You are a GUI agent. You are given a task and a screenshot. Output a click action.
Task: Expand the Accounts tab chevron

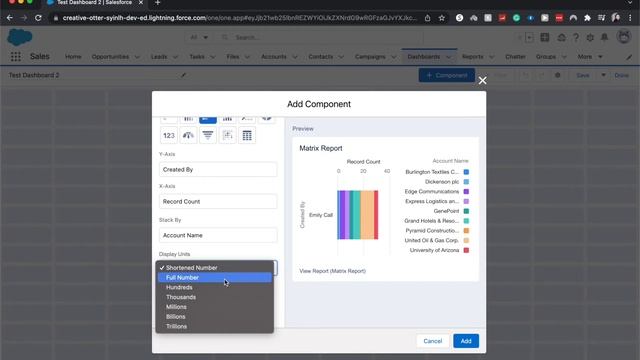(x=295, y=57)
